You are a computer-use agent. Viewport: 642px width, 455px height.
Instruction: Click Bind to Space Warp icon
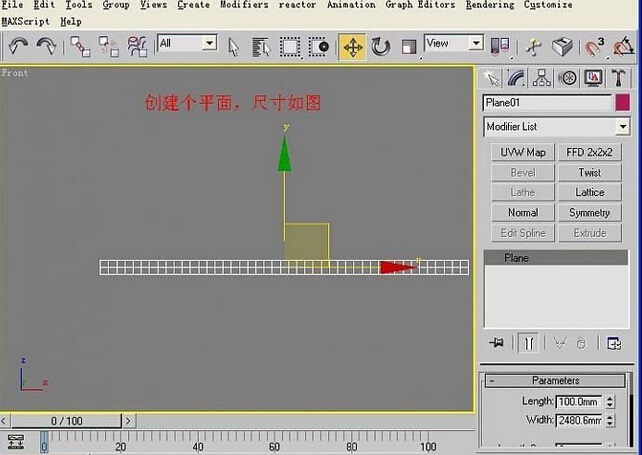(x=138, y=47)
